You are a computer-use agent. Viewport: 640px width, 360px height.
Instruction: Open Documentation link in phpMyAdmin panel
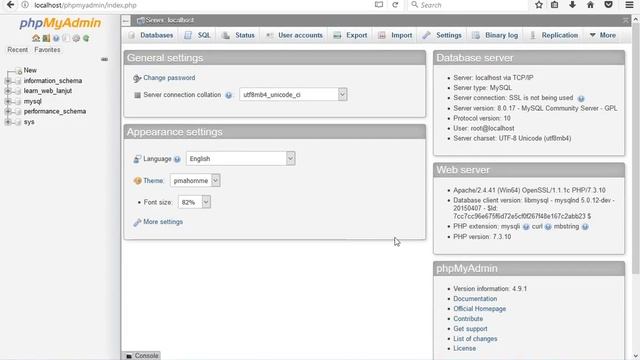[x=475, y=299]
